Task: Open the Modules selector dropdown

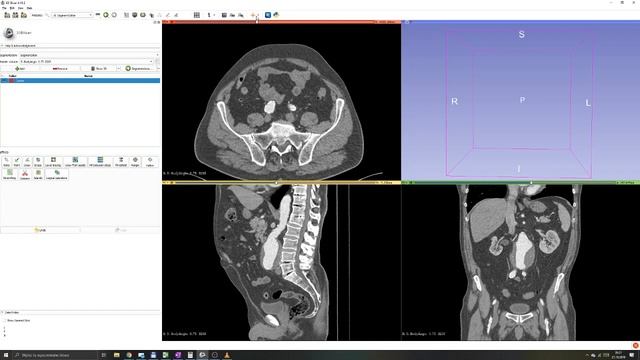Action: coord(72,15)
